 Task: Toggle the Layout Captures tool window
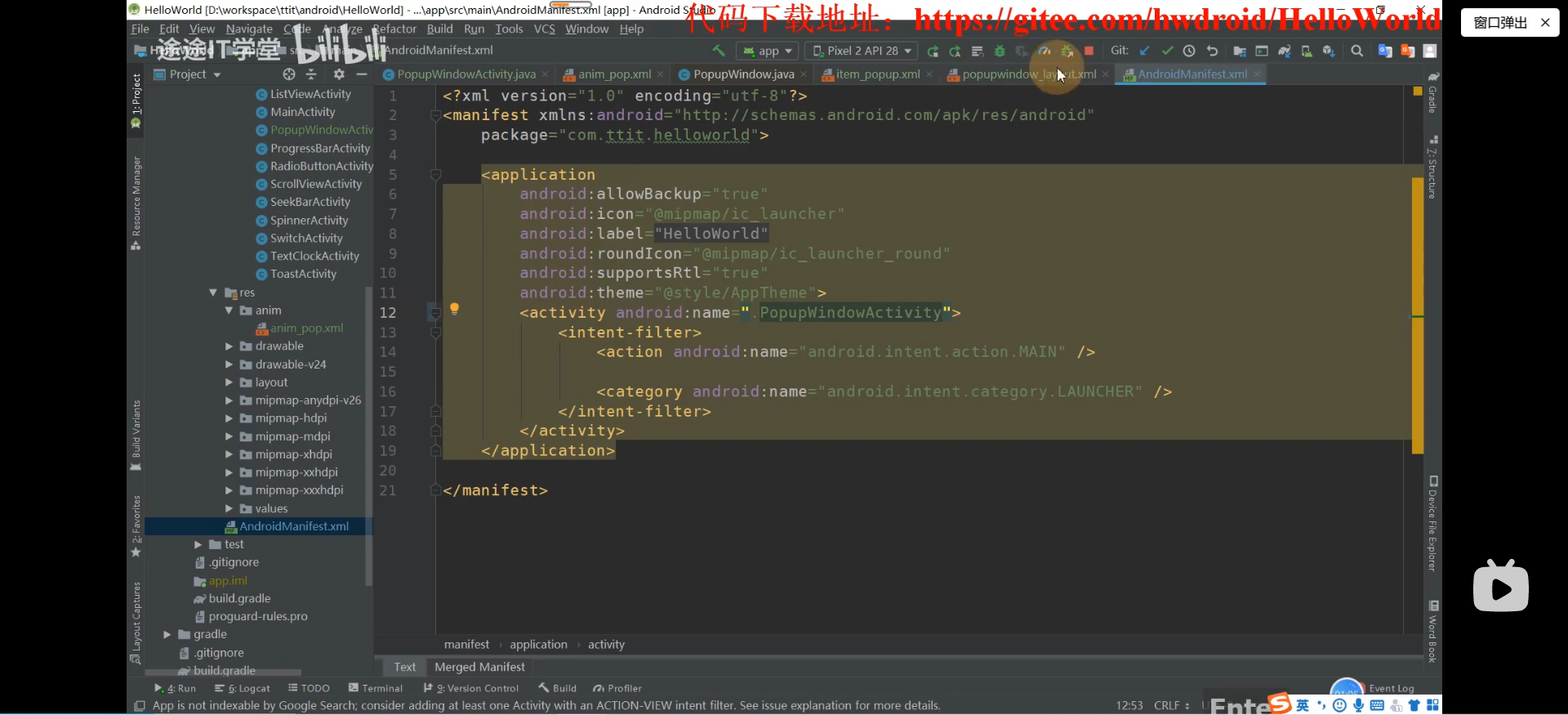(136, 623)
